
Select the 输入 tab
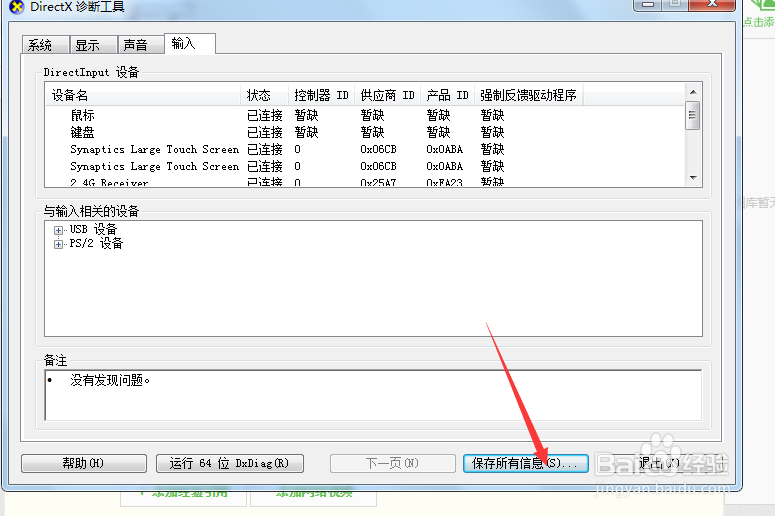click(190, 43)
